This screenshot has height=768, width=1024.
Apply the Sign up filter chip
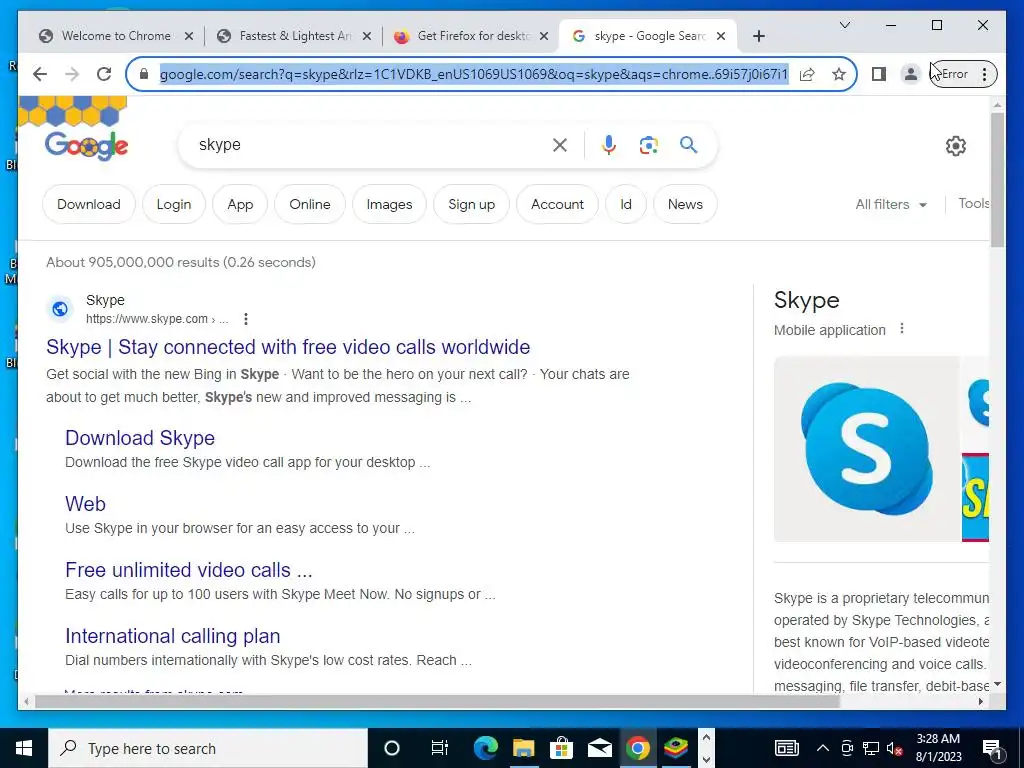click(472, 204)
